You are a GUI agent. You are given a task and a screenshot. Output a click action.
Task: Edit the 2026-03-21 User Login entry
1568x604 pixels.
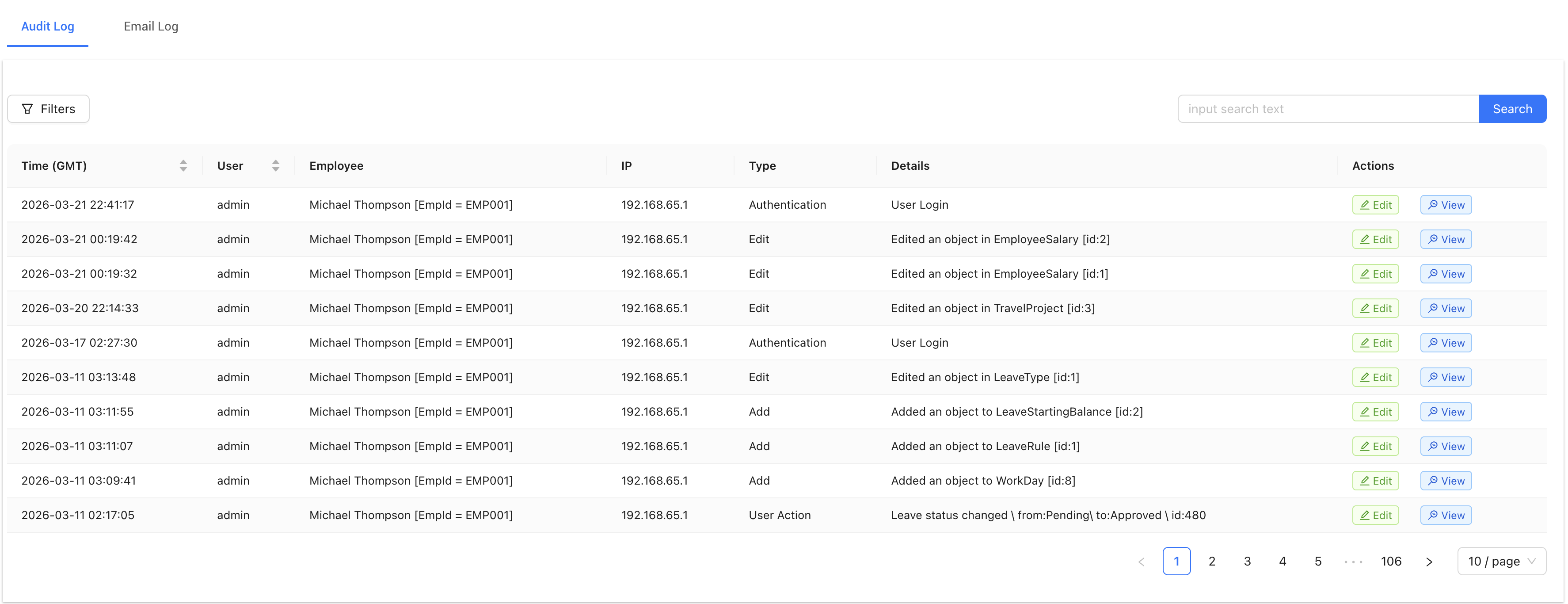point(1375,205)
